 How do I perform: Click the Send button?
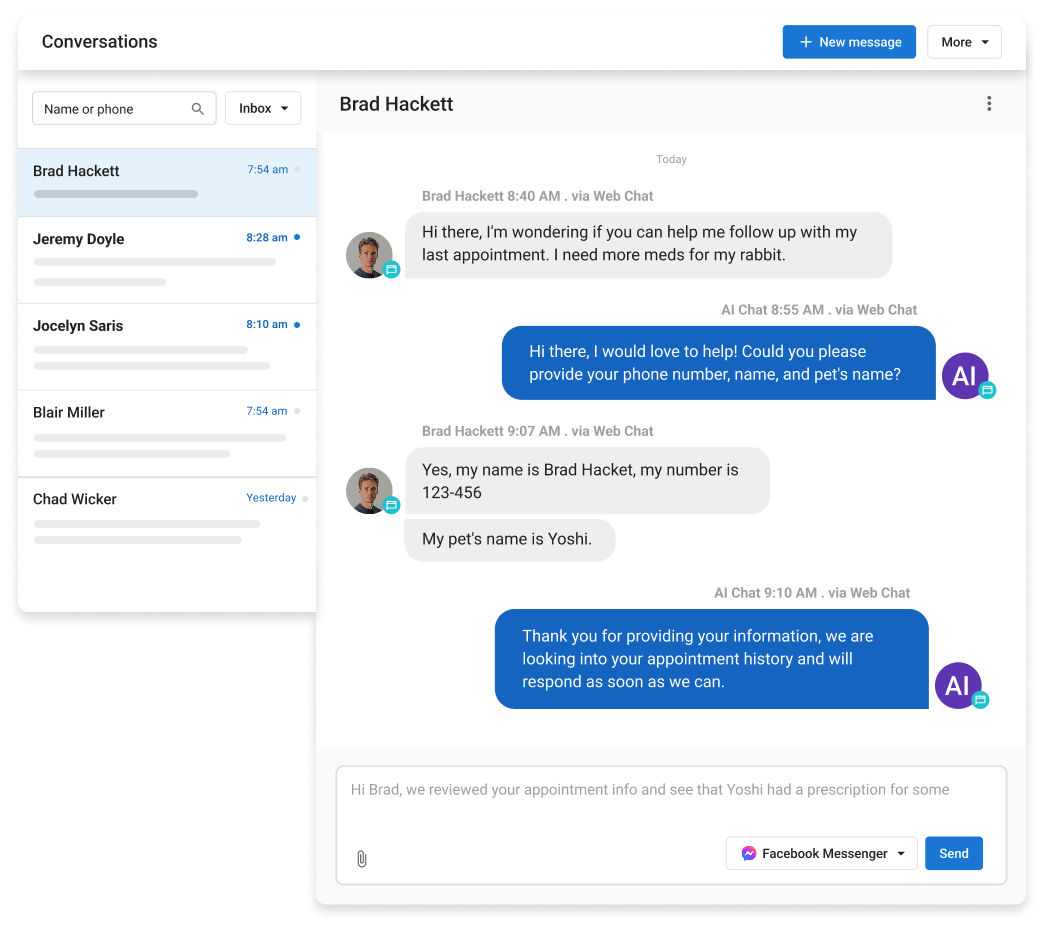[953, 853]
